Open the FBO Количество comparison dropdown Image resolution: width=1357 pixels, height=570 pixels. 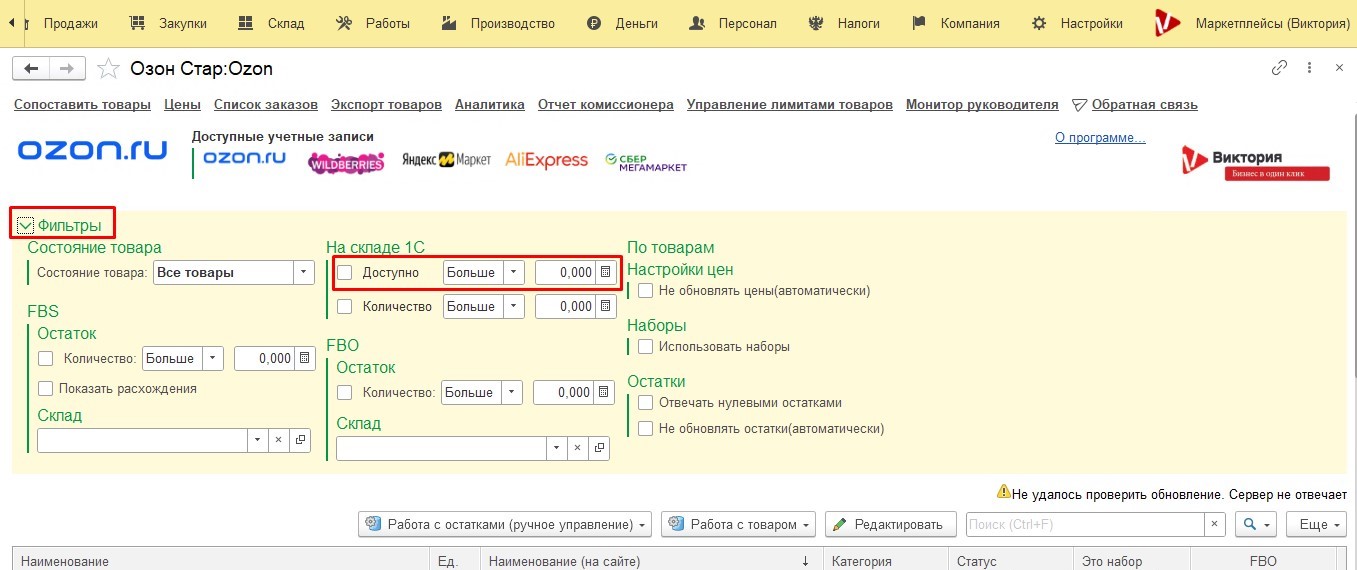click(512, 392)
